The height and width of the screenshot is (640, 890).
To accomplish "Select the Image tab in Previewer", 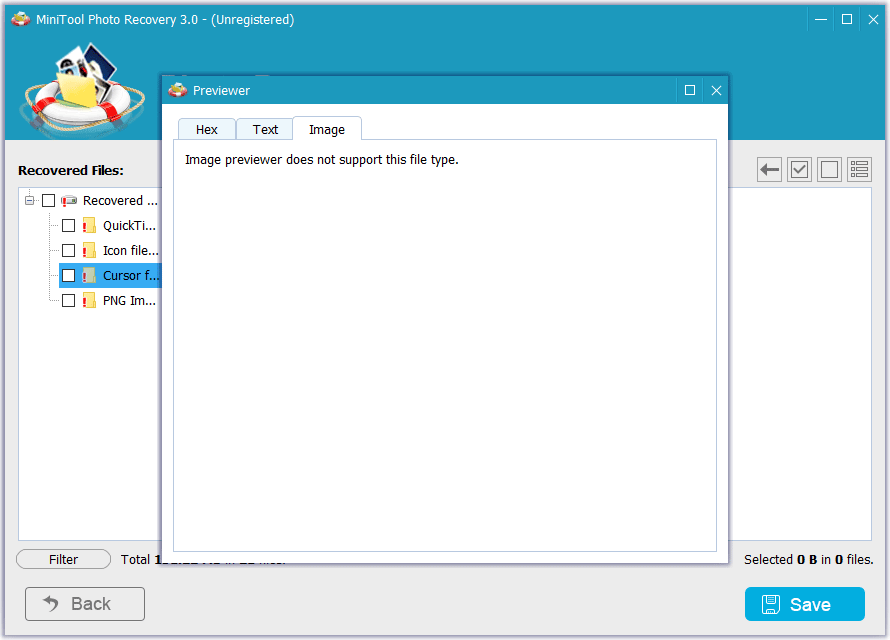I will (327, 130).
